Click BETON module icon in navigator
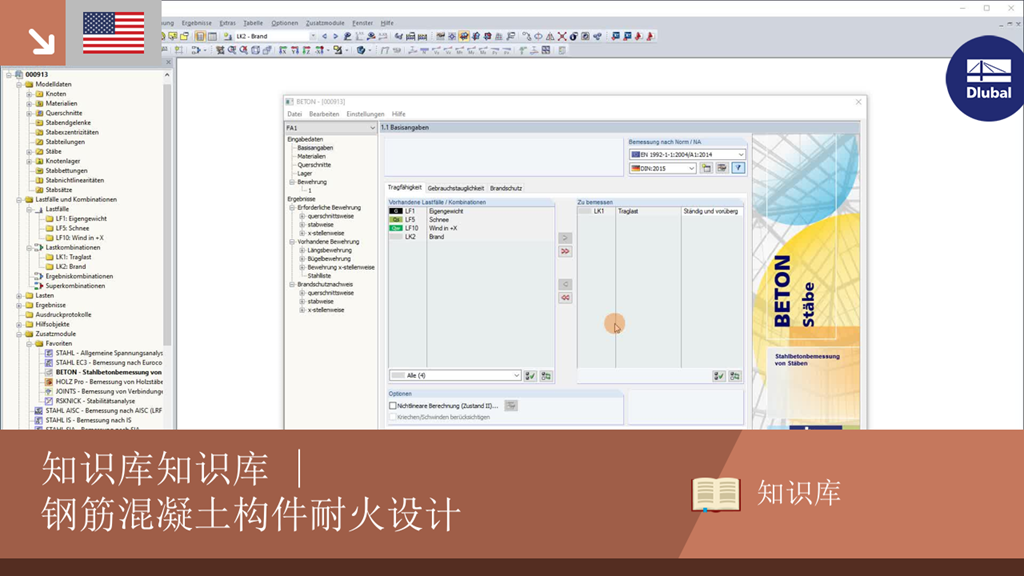The height and width of the screenshot is (576, 1024). point(49,372)
